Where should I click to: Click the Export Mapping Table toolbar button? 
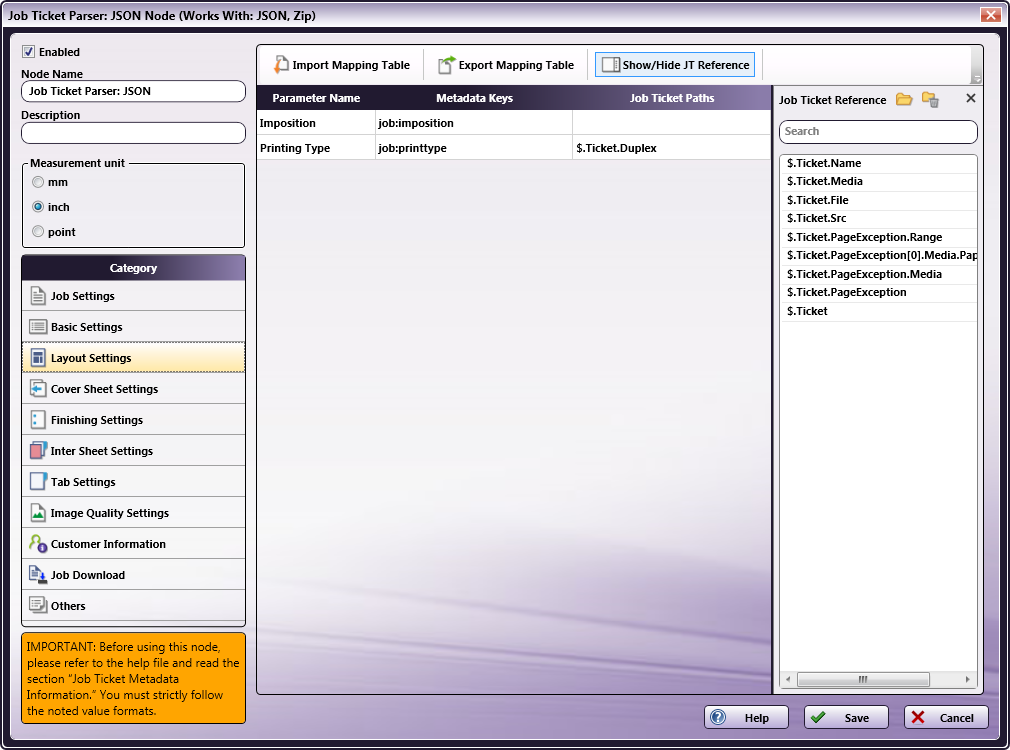click(x=506, y=65)
